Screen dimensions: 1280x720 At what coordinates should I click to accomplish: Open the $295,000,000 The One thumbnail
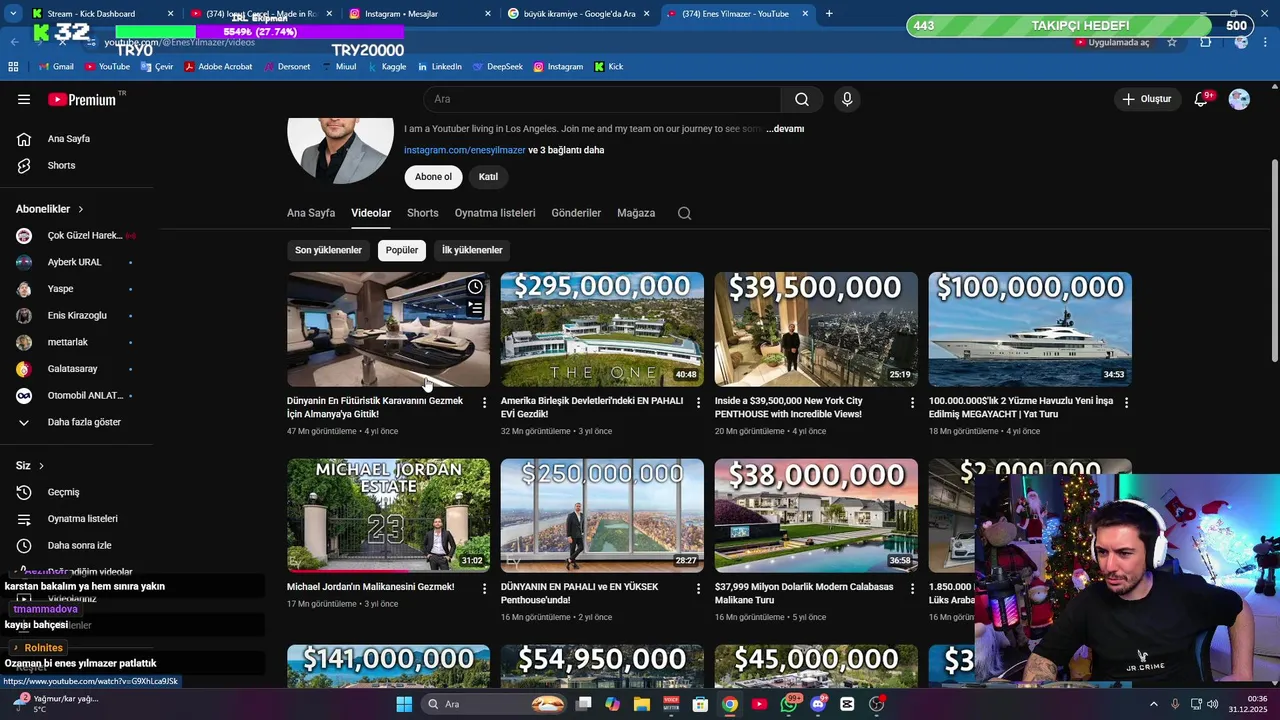tap(602, 329)
